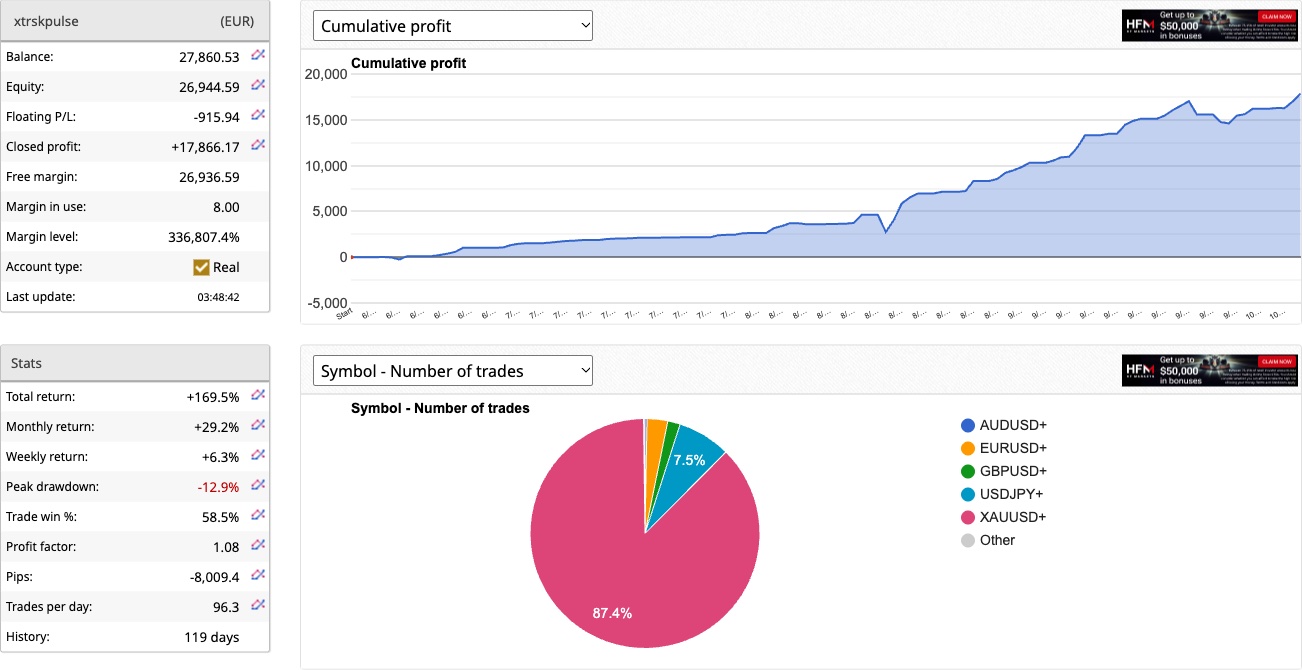Open the chart icon beside Balance
1302x670 pixels.
click(258, 56)
